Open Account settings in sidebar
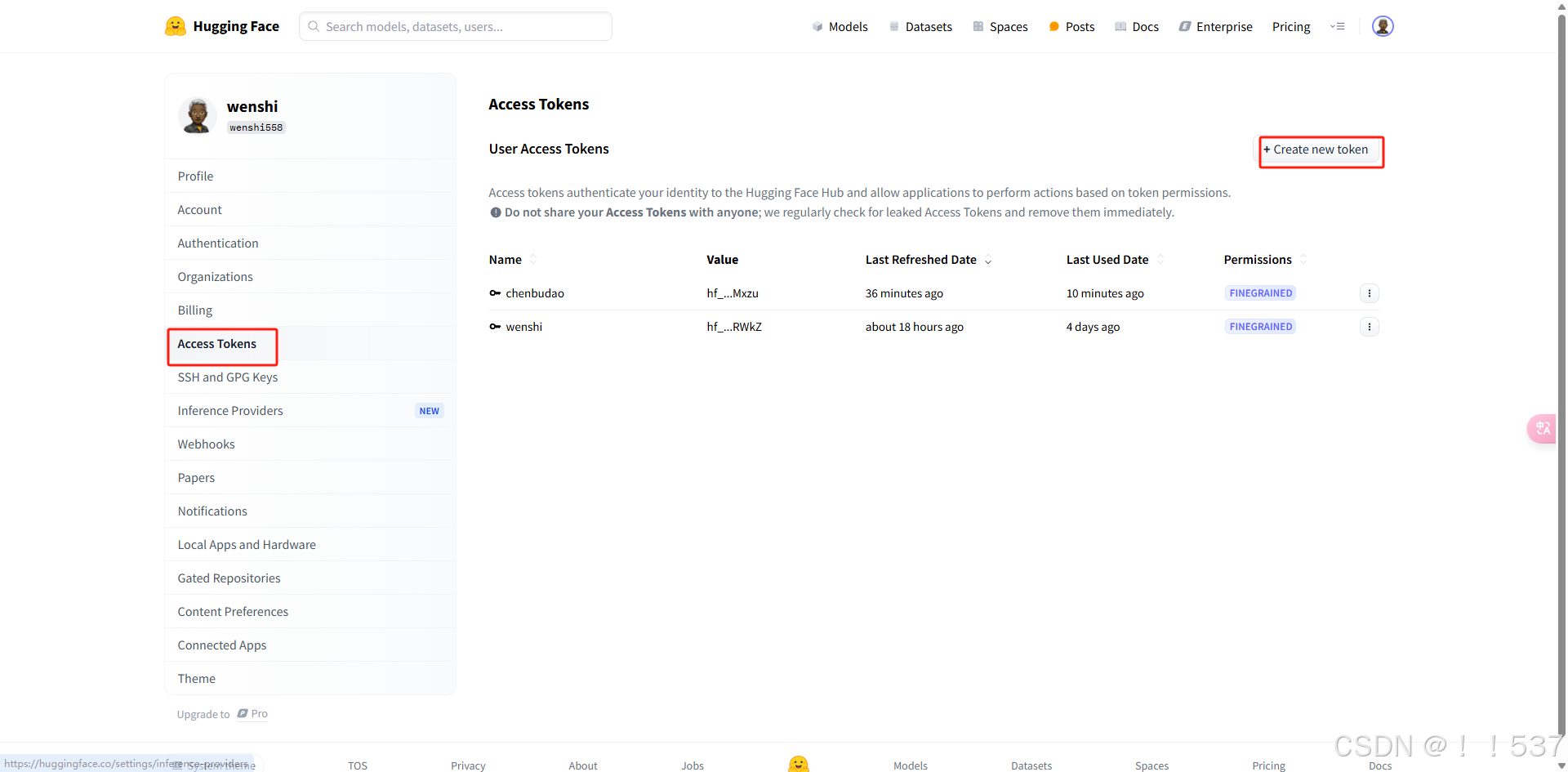Screen dimensions: 1568x772 [x=310, y=210]
